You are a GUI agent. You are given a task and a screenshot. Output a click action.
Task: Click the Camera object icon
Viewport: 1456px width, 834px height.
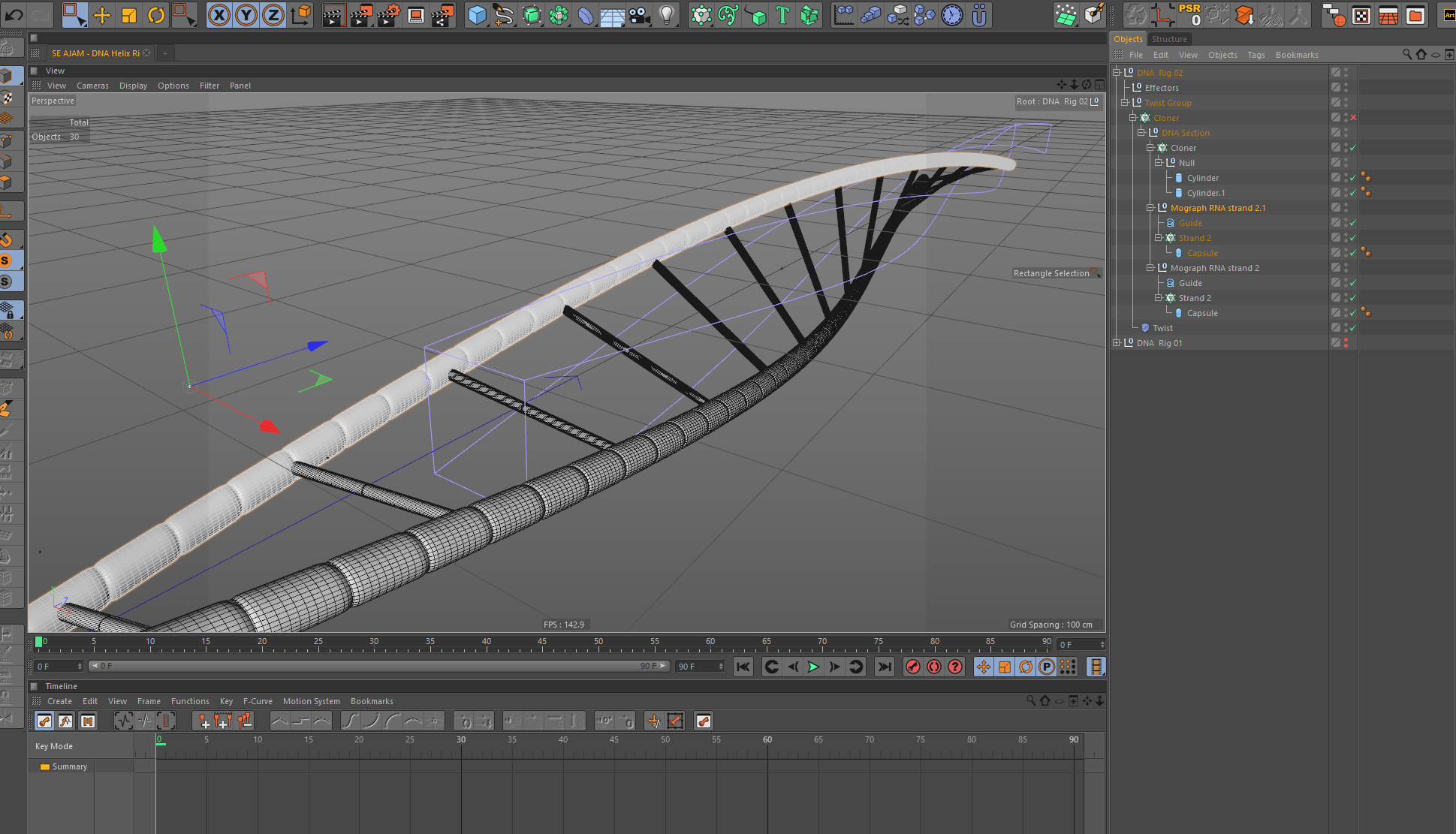(x=639, y=15)
